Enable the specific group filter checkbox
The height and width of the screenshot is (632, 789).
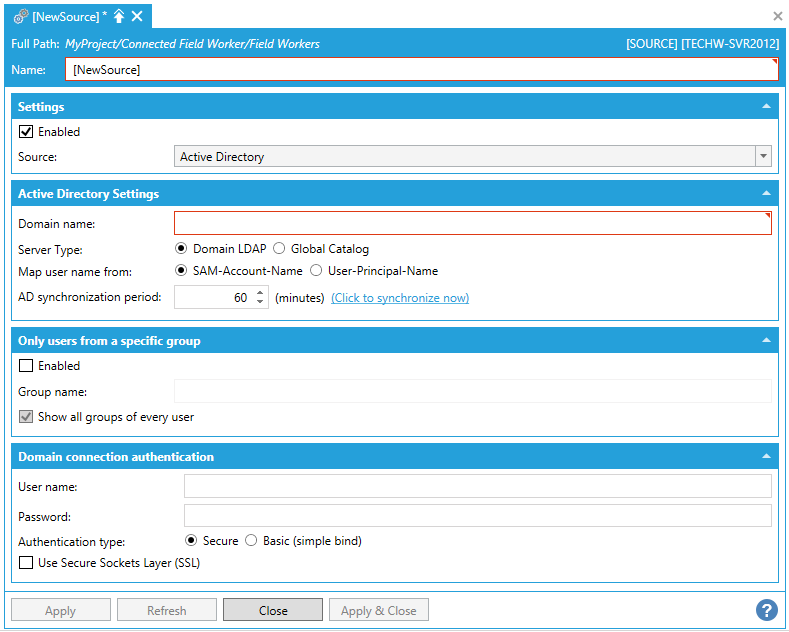[x=26, y=366]
